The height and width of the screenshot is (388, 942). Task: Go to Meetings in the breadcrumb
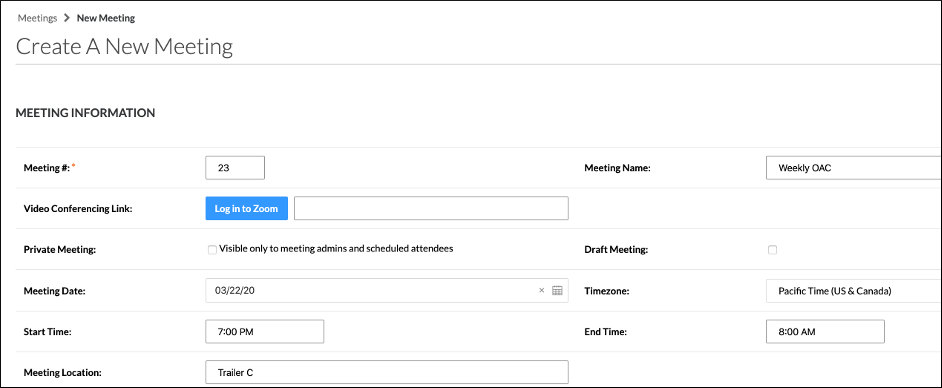[37, 18]
